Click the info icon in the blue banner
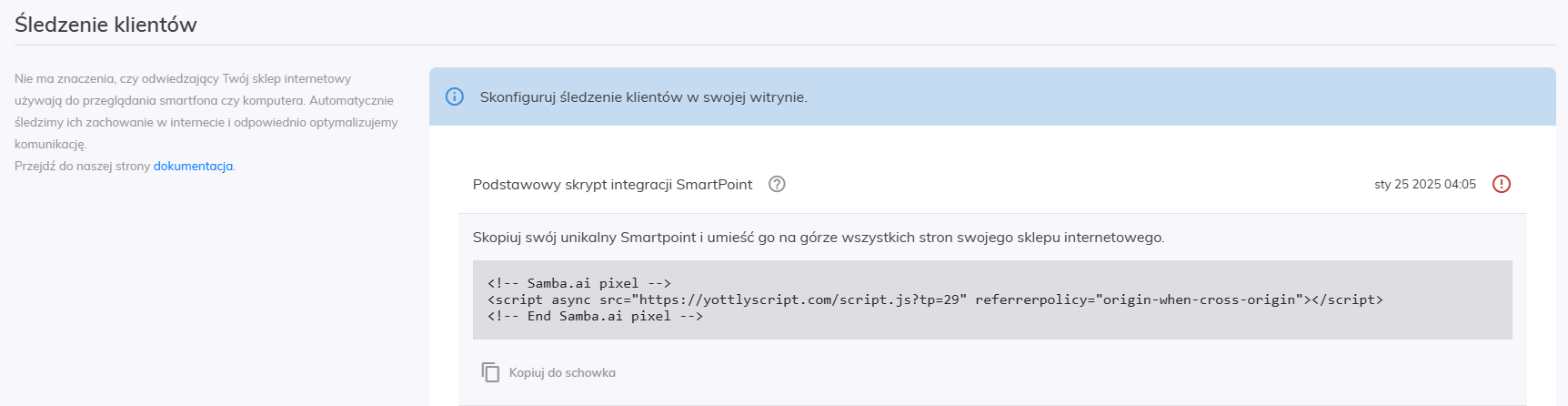 (455, 96)
